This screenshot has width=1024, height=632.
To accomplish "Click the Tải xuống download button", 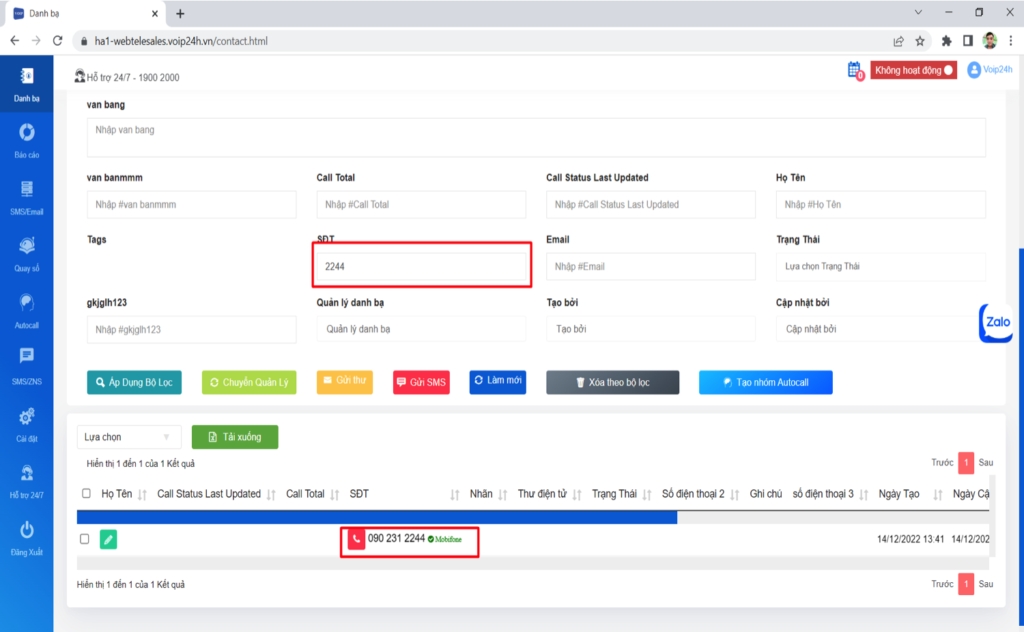I will 235,437.
